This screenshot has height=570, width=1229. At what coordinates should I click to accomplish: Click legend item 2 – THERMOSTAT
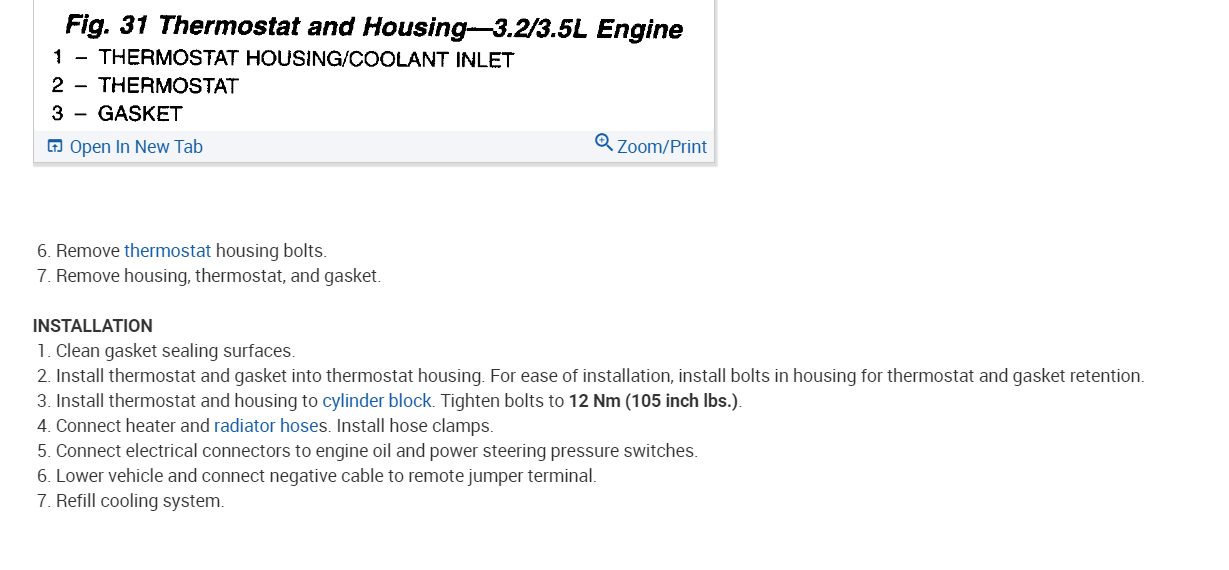[x=168, y=86]
